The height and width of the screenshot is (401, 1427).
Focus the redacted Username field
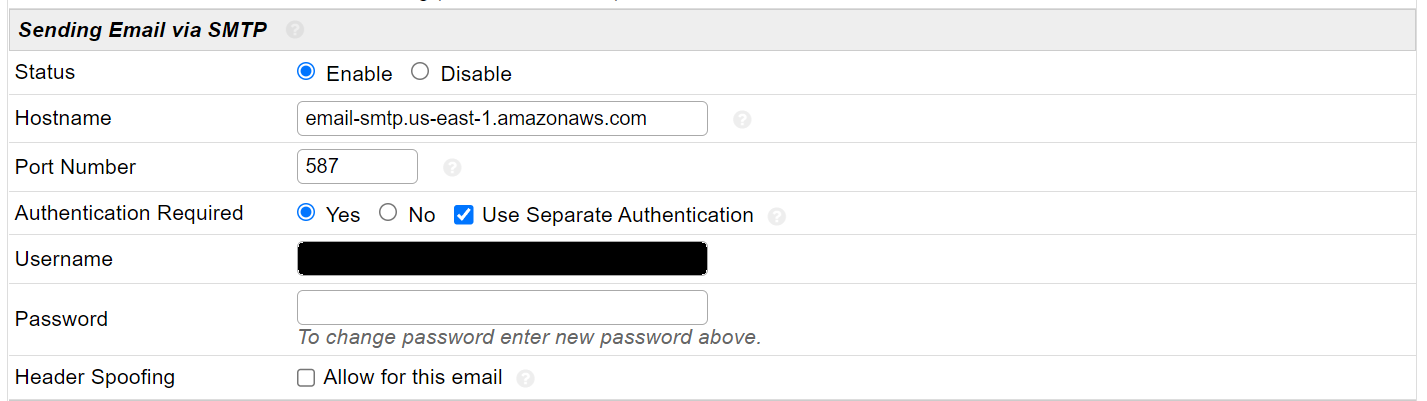(502, 258)
